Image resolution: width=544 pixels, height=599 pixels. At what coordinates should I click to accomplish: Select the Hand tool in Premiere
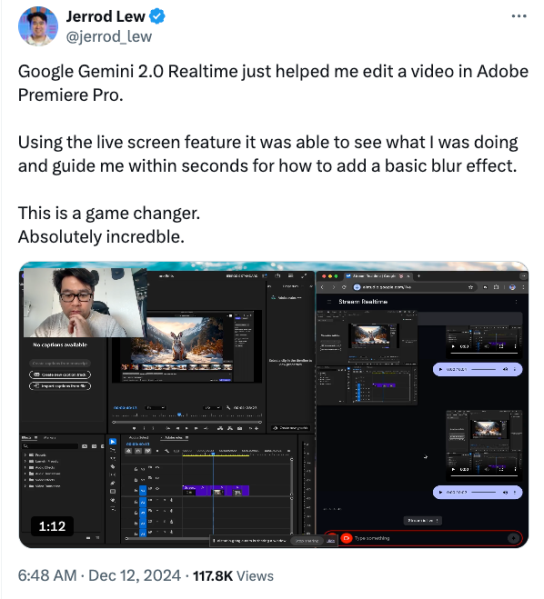(113, 500)
